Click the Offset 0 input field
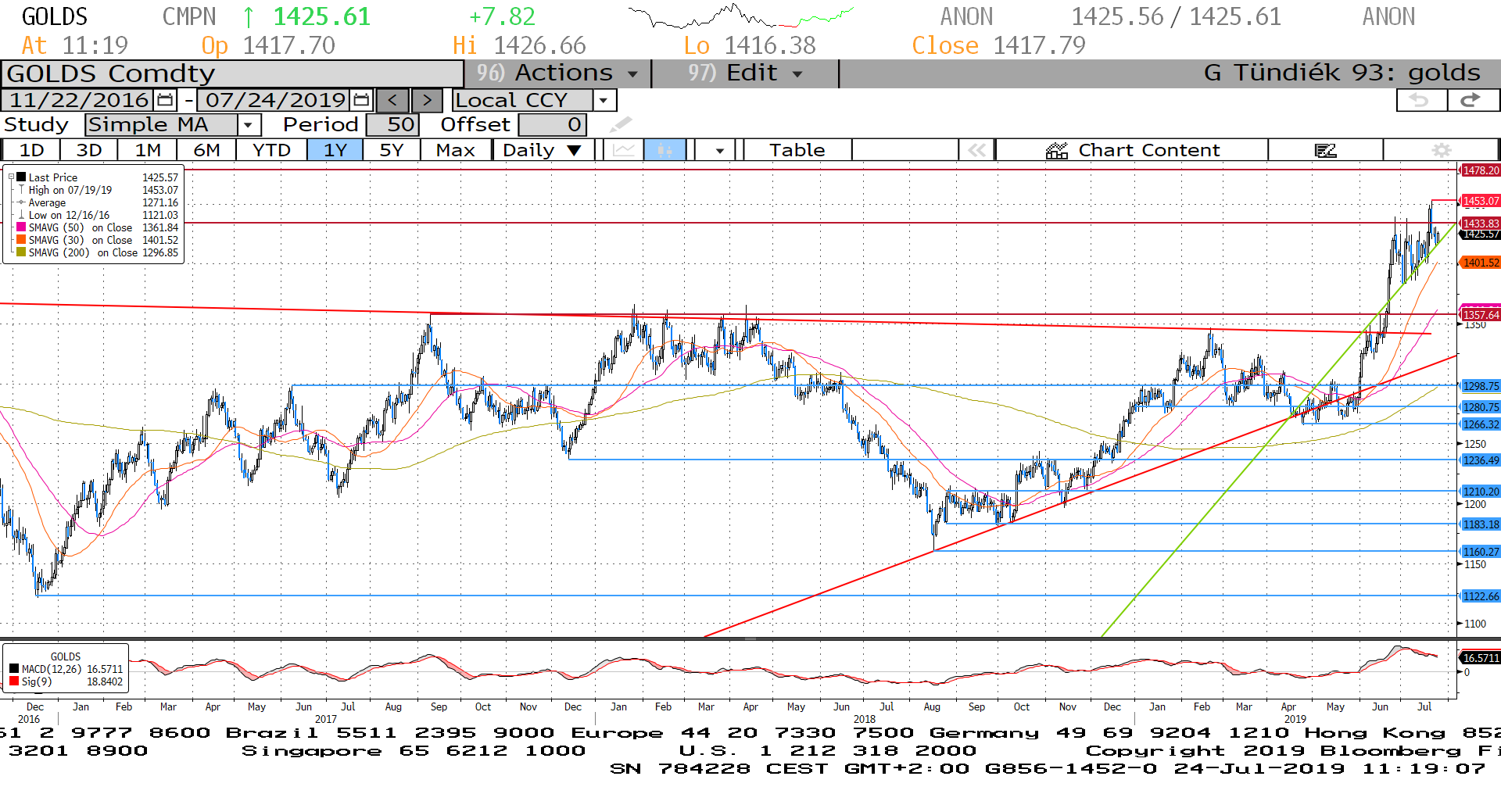The width and height of the screenshot is (1501, 812). tap(552, 124)
